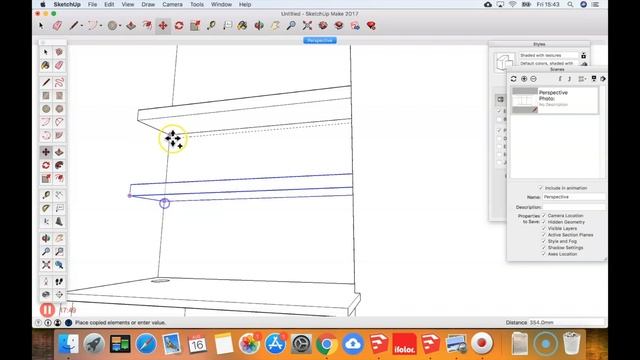Select the Freehand tool in left palette
The height and width of the screenshot is (360, 640).
[59, 82]
